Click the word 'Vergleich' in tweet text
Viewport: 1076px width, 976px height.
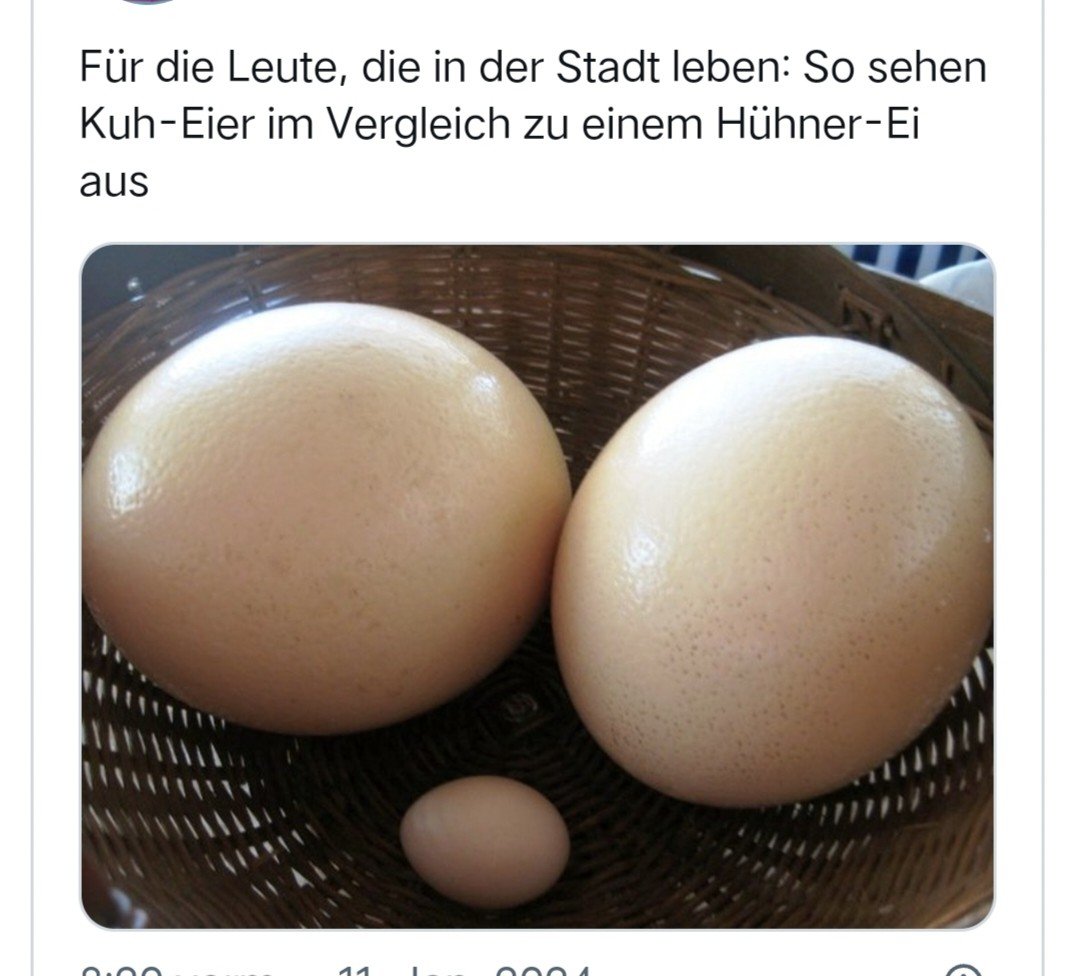[x=418, y=126]
